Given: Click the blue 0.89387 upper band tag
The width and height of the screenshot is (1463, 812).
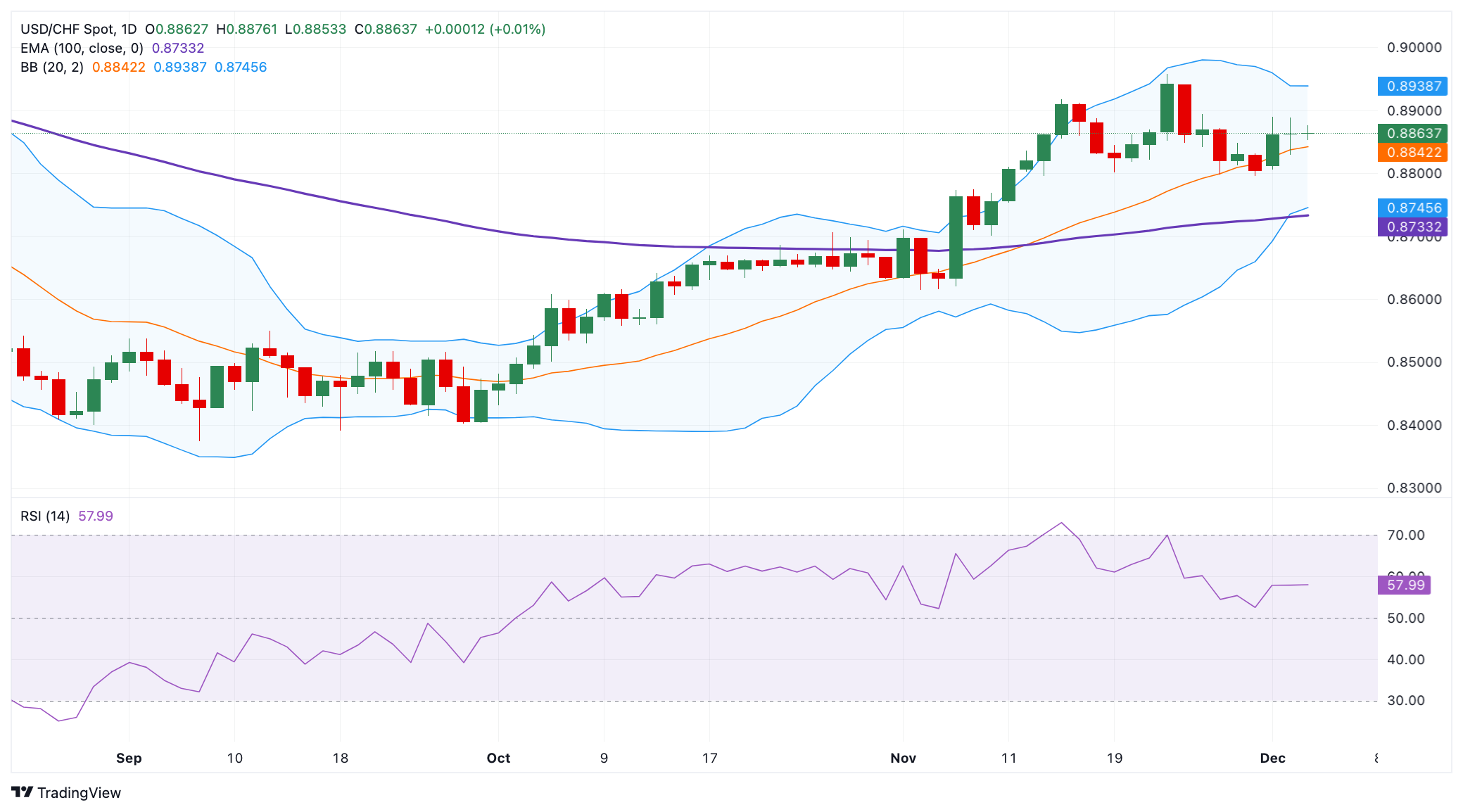Looking at the screenshot, I should (1413, 86).
